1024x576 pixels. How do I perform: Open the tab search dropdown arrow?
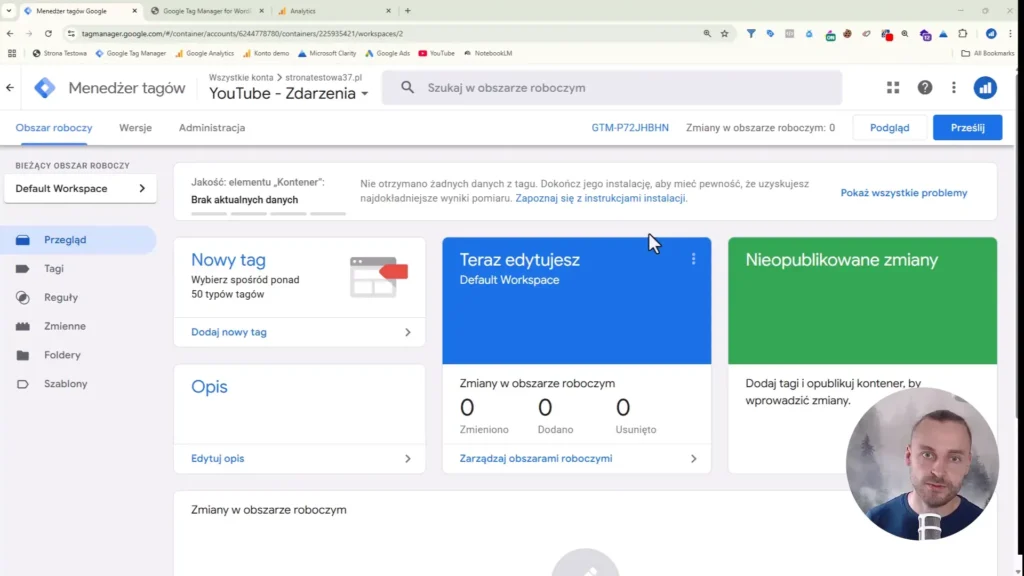pyautogui.click(x=8, y=10)
